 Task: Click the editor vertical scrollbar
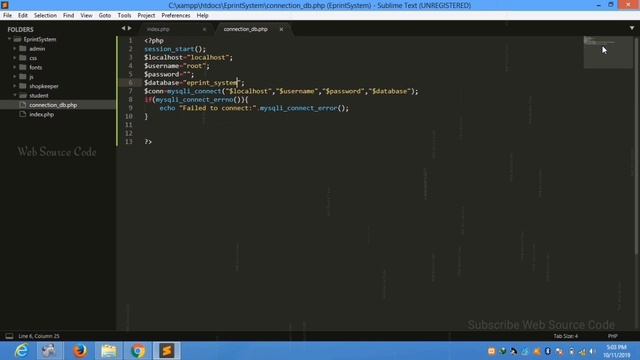[636, 147]
